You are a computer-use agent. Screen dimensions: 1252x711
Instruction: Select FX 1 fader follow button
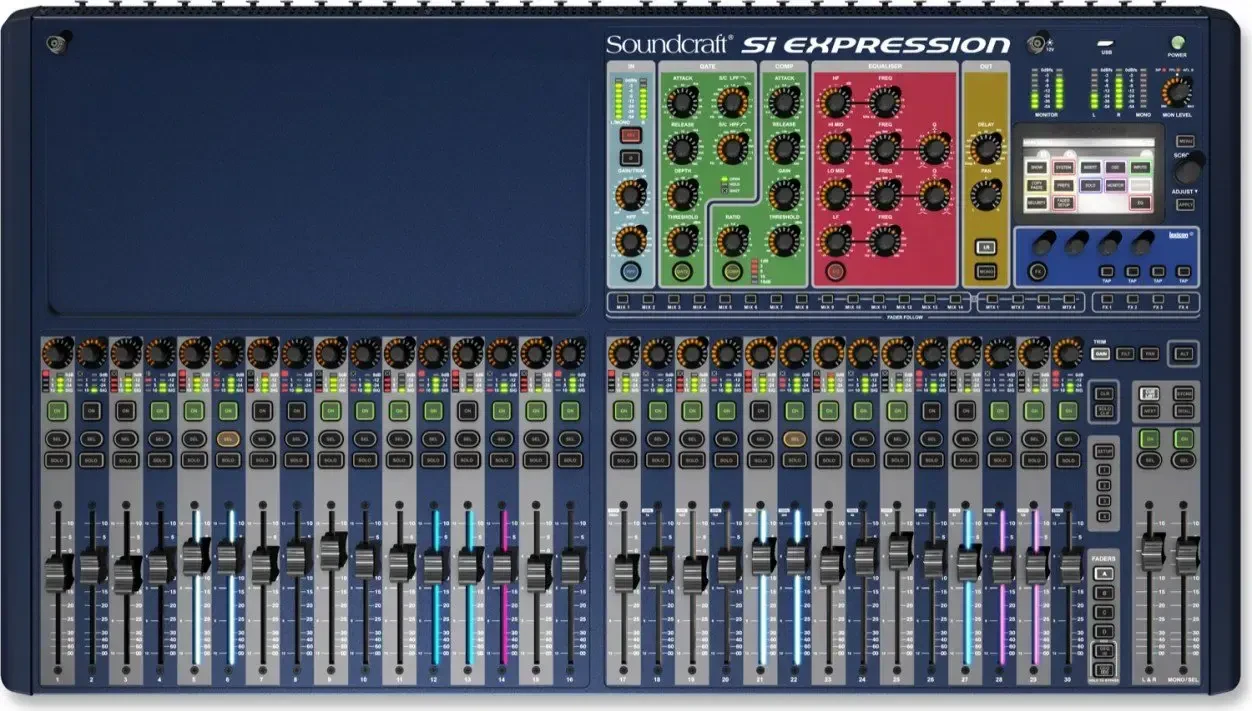click(x=1107, y=300)
